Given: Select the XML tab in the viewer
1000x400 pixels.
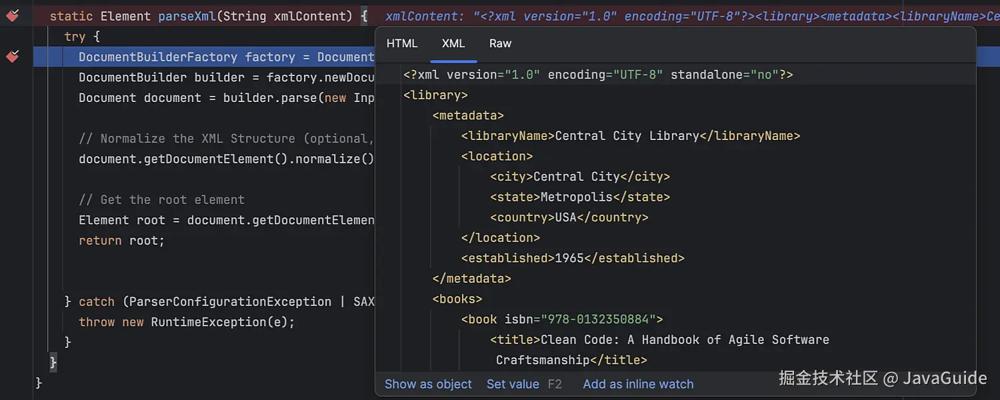Looking at the screenshot, I should coord(453,43).
